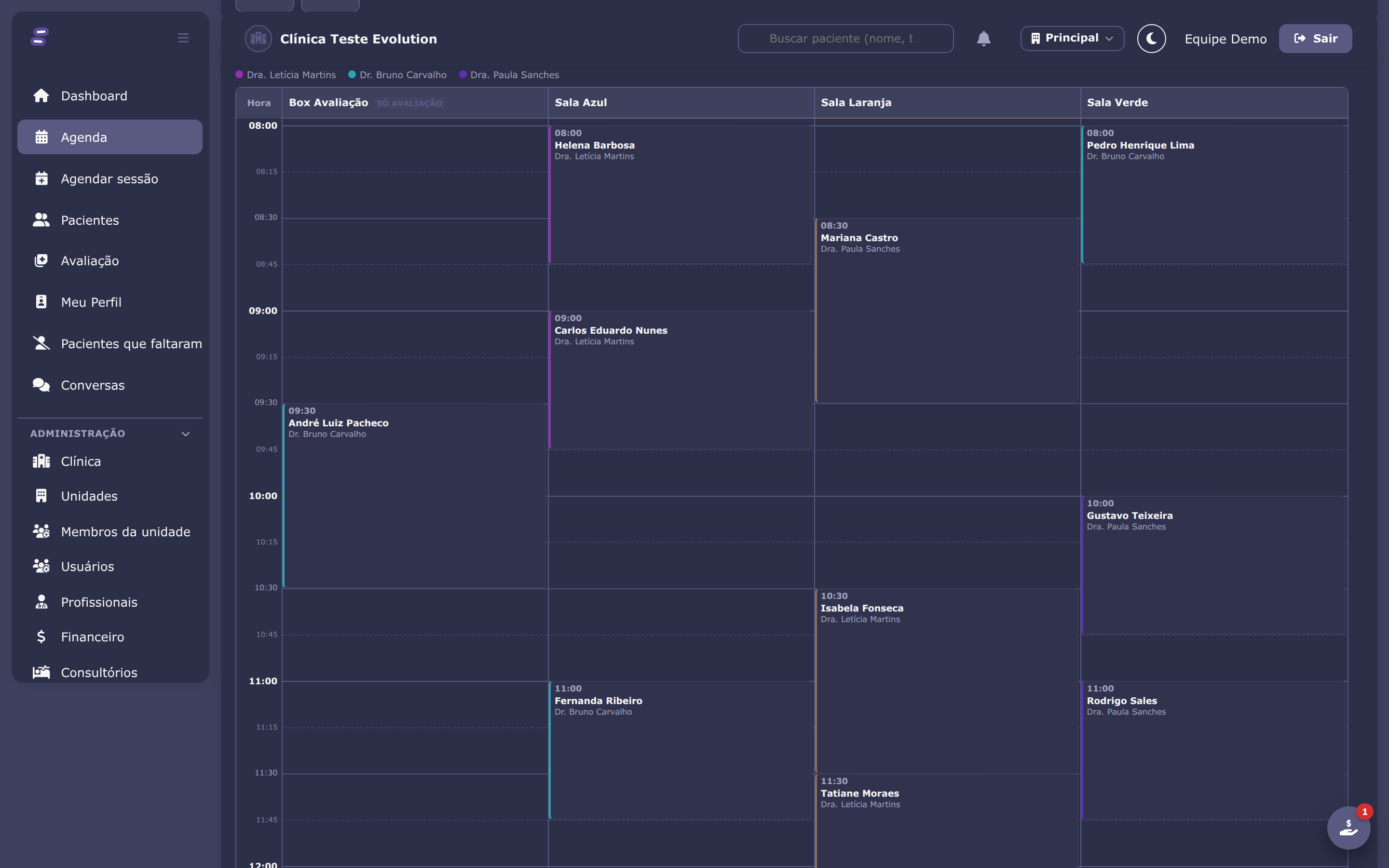
Task: Open Carlos Eduardo Nunes 09:00 appointment
Action: (x=681, y=380)
